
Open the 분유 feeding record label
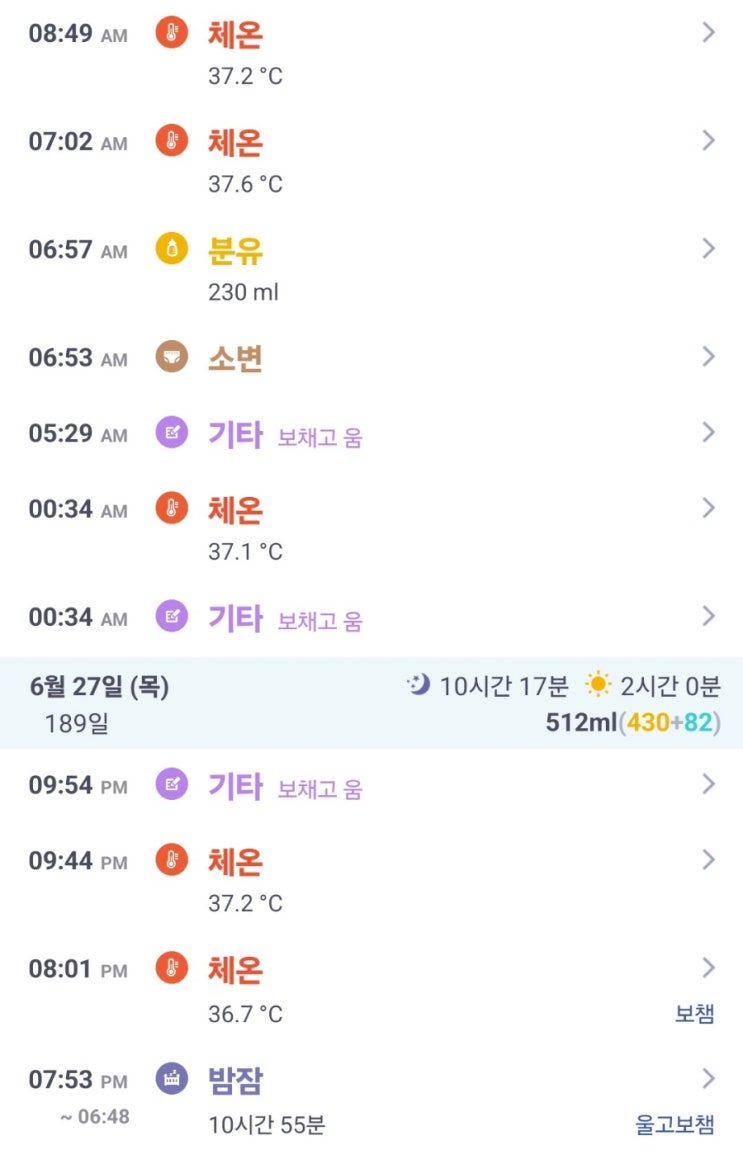tap(235, 250)
